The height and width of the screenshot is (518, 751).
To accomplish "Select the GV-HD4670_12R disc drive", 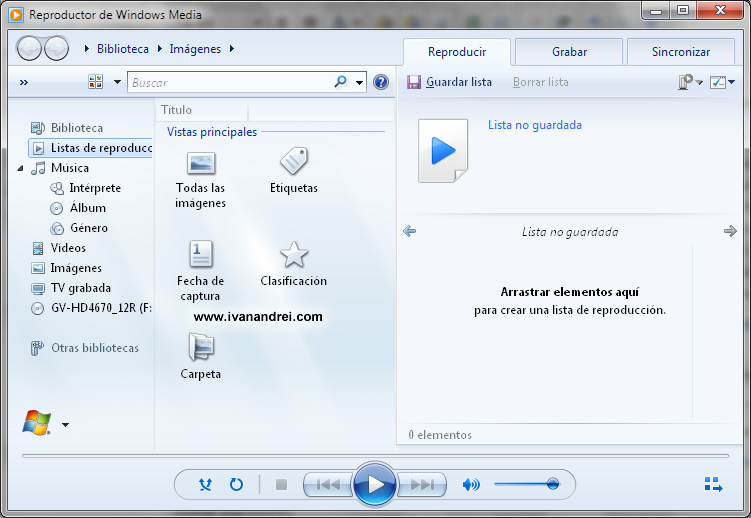I will pyautogui.click(x=91, y=308).
